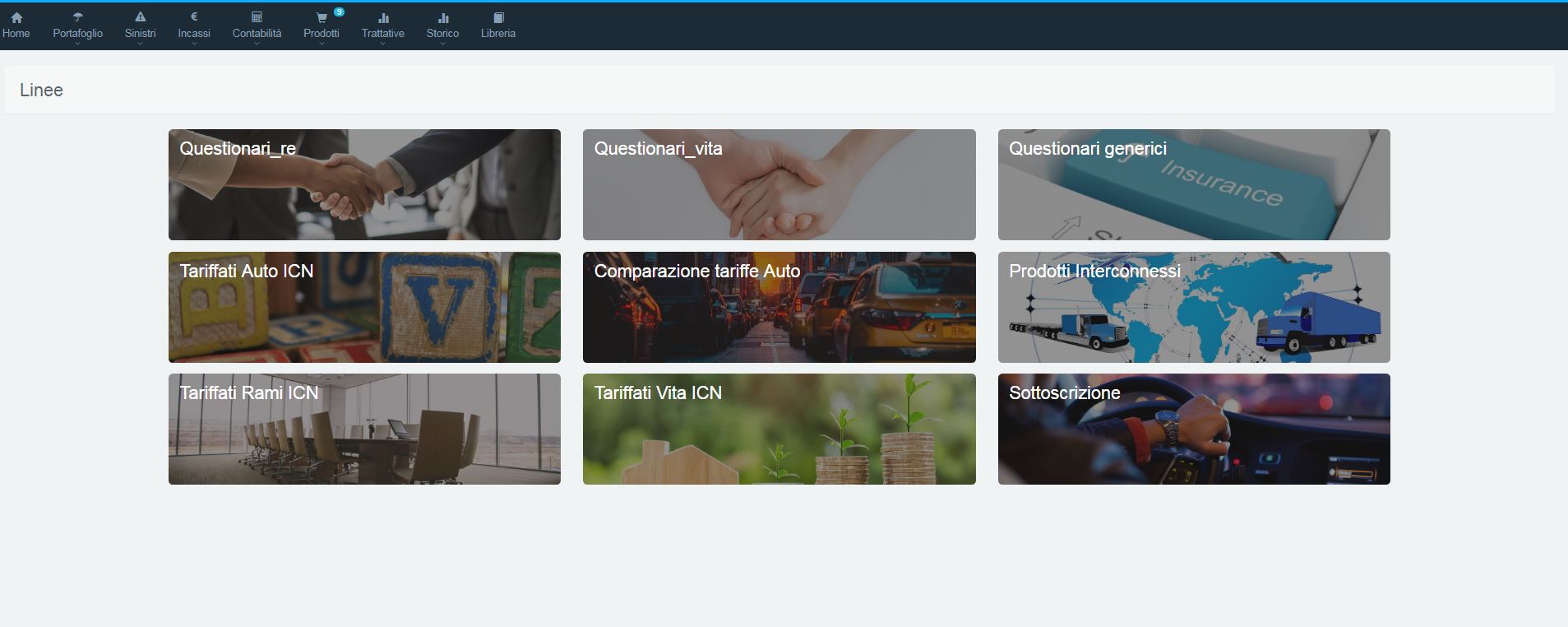Click the Sinistri text label
This screenshot has height=627, width=1568.
coord(141,34)
